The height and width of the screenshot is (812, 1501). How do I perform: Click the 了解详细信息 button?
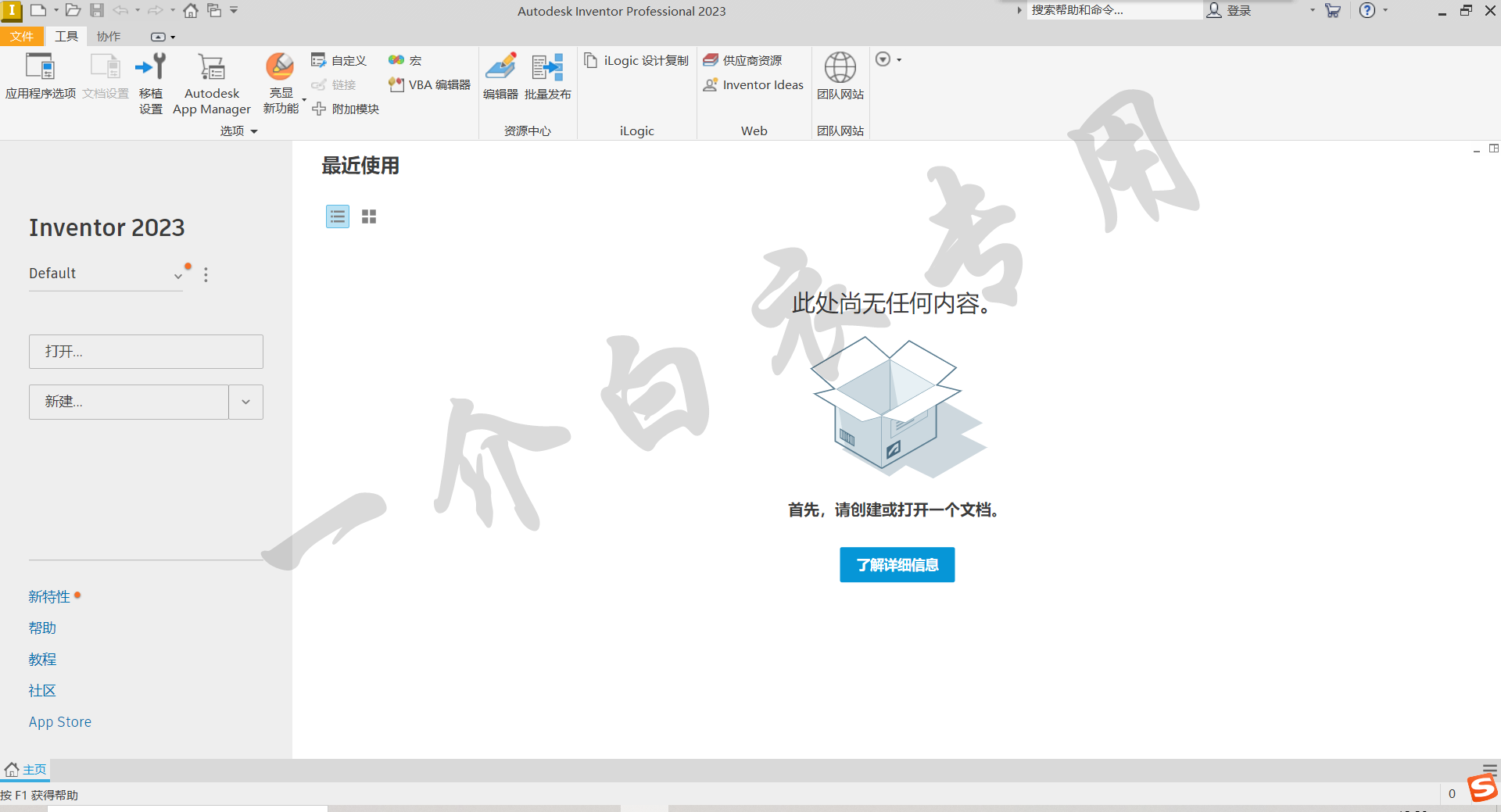coord(897,564)
